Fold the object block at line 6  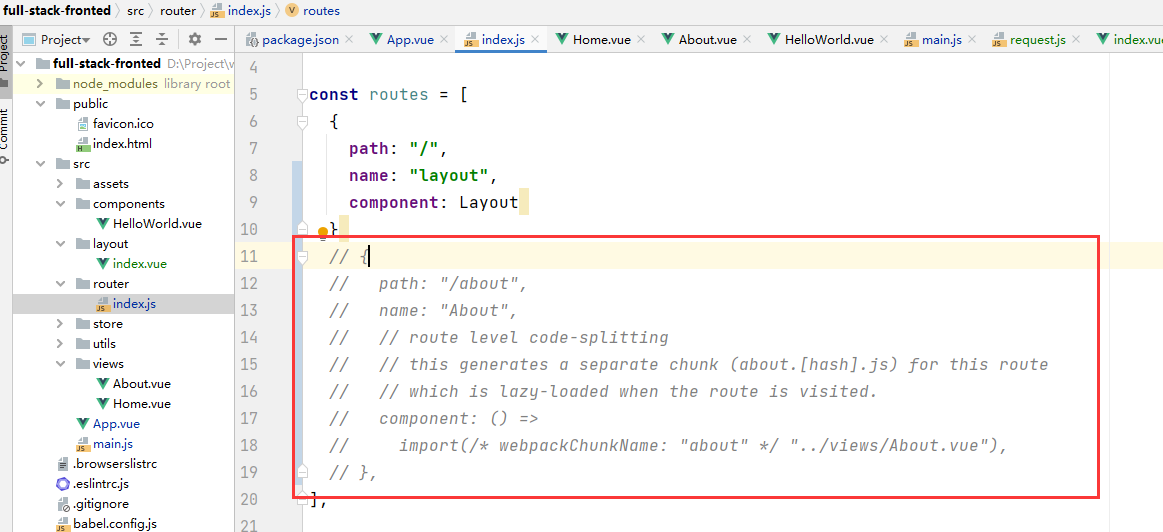301,122
